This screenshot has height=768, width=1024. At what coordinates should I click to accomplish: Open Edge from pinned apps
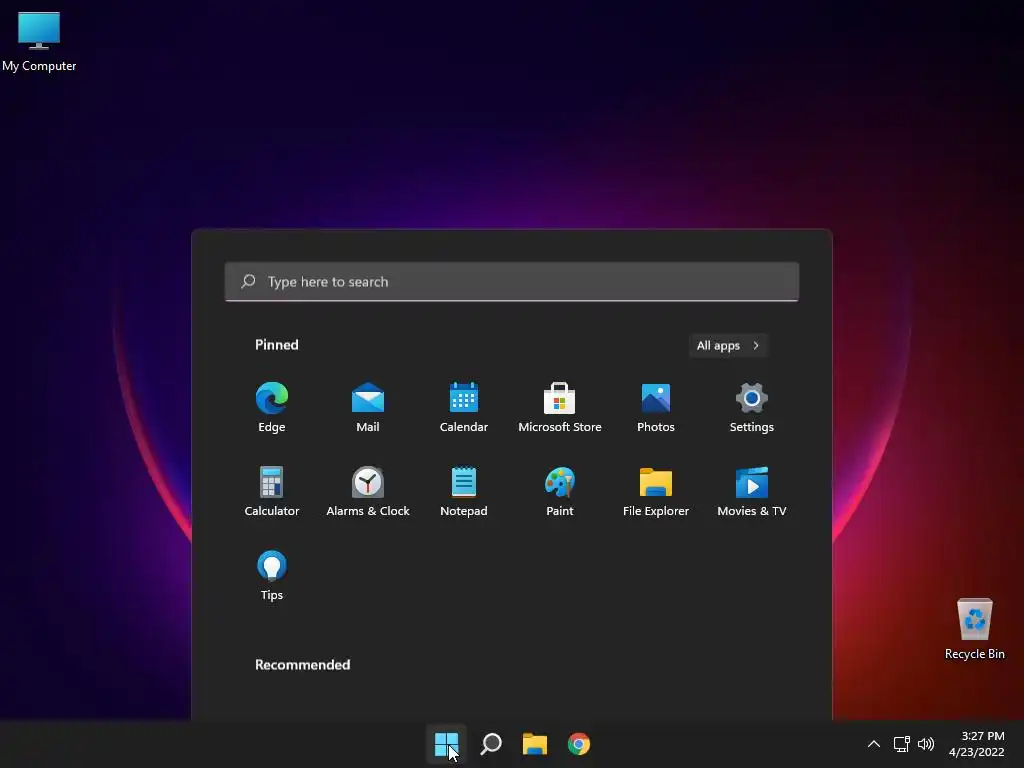tap(272, 408)
